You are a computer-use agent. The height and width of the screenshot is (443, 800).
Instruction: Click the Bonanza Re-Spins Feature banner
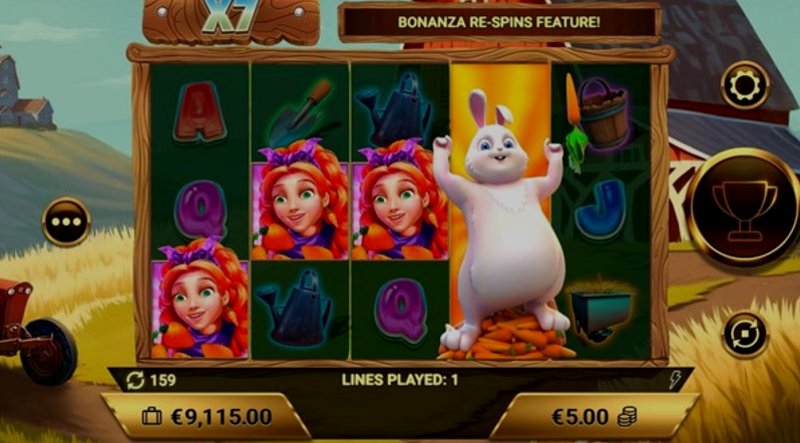click(499, 22)
